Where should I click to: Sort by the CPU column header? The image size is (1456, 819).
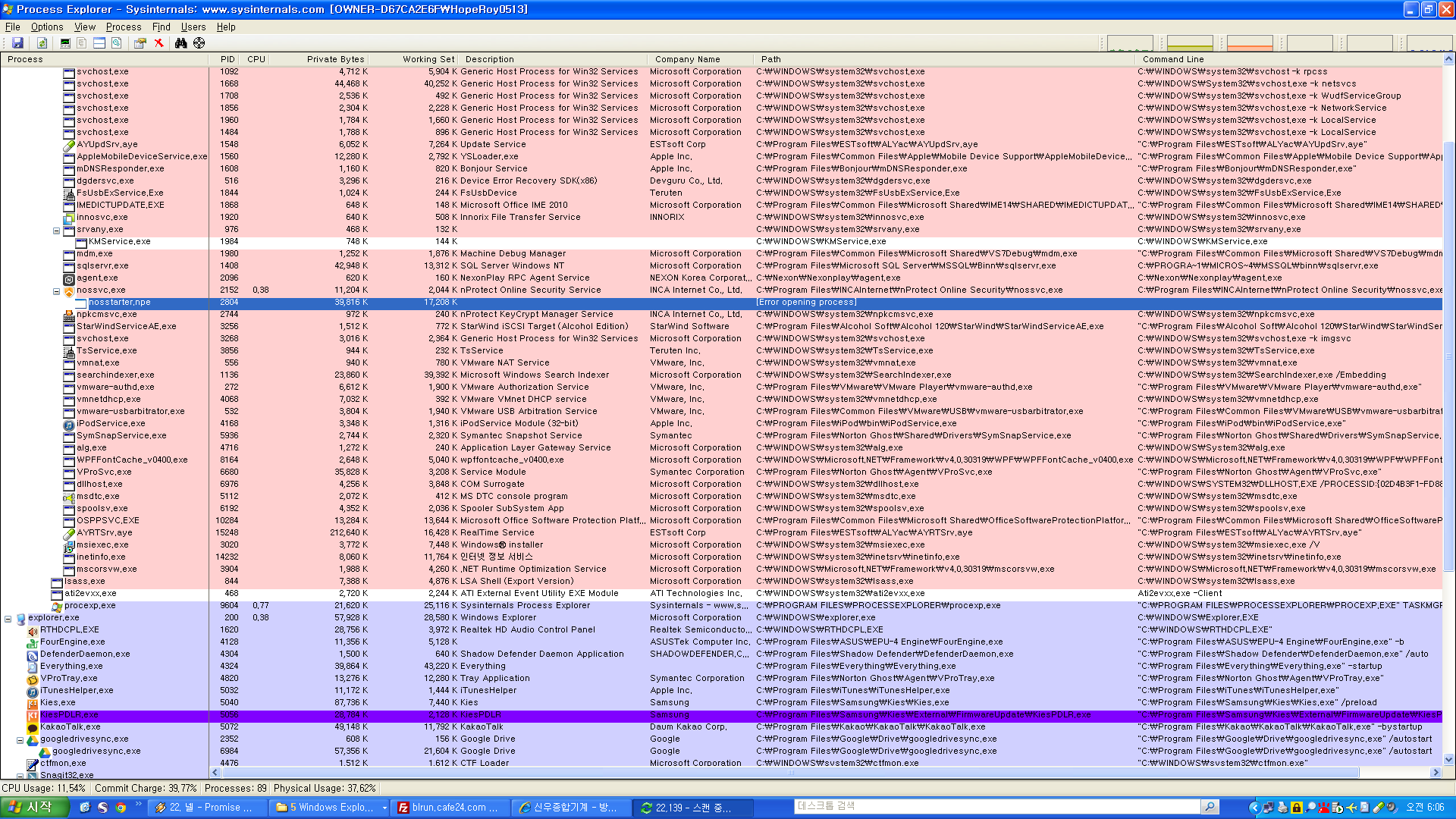256,59
